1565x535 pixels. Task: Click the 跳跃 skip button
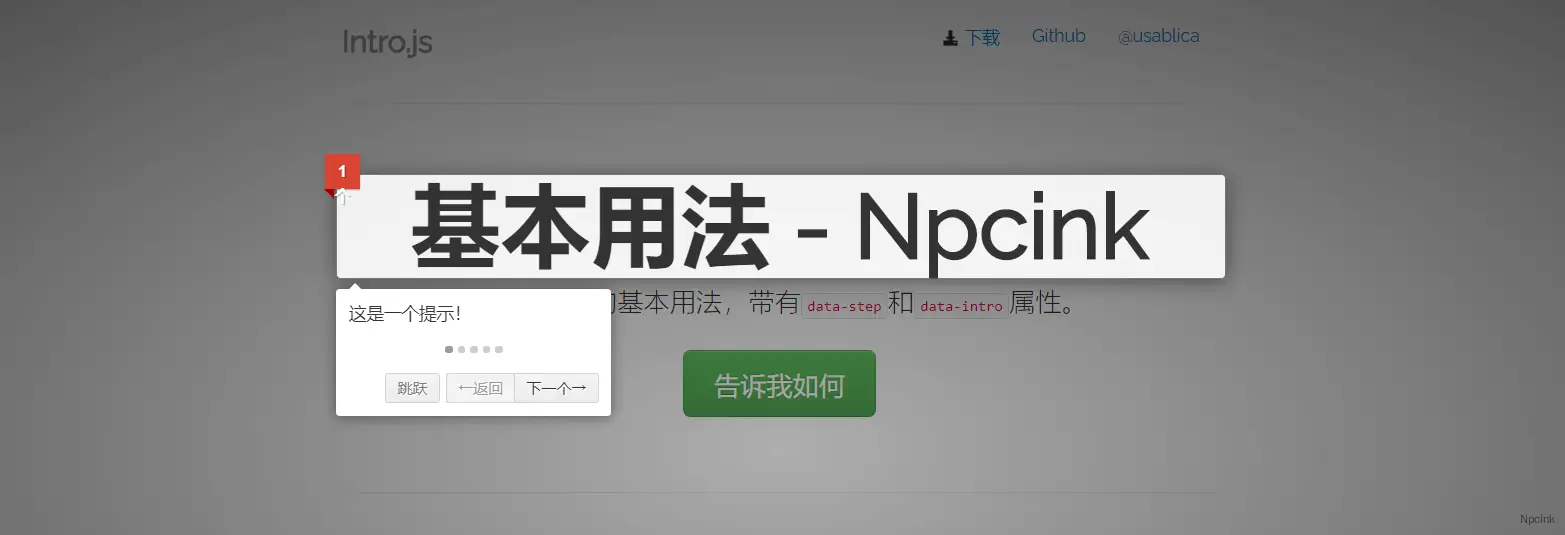click(x=412, y=388)
